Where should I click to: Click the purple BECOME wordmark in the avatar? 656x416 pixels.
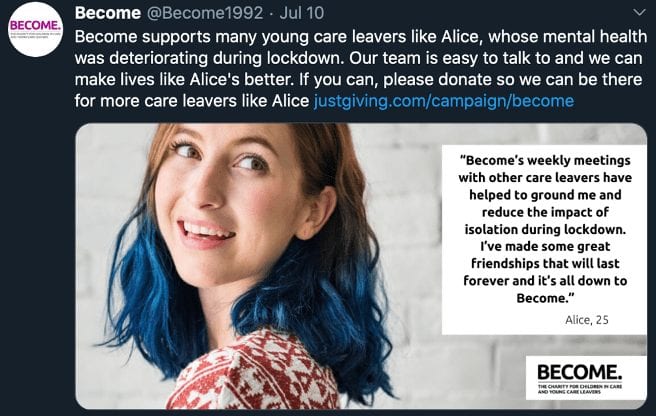[36, 25]
